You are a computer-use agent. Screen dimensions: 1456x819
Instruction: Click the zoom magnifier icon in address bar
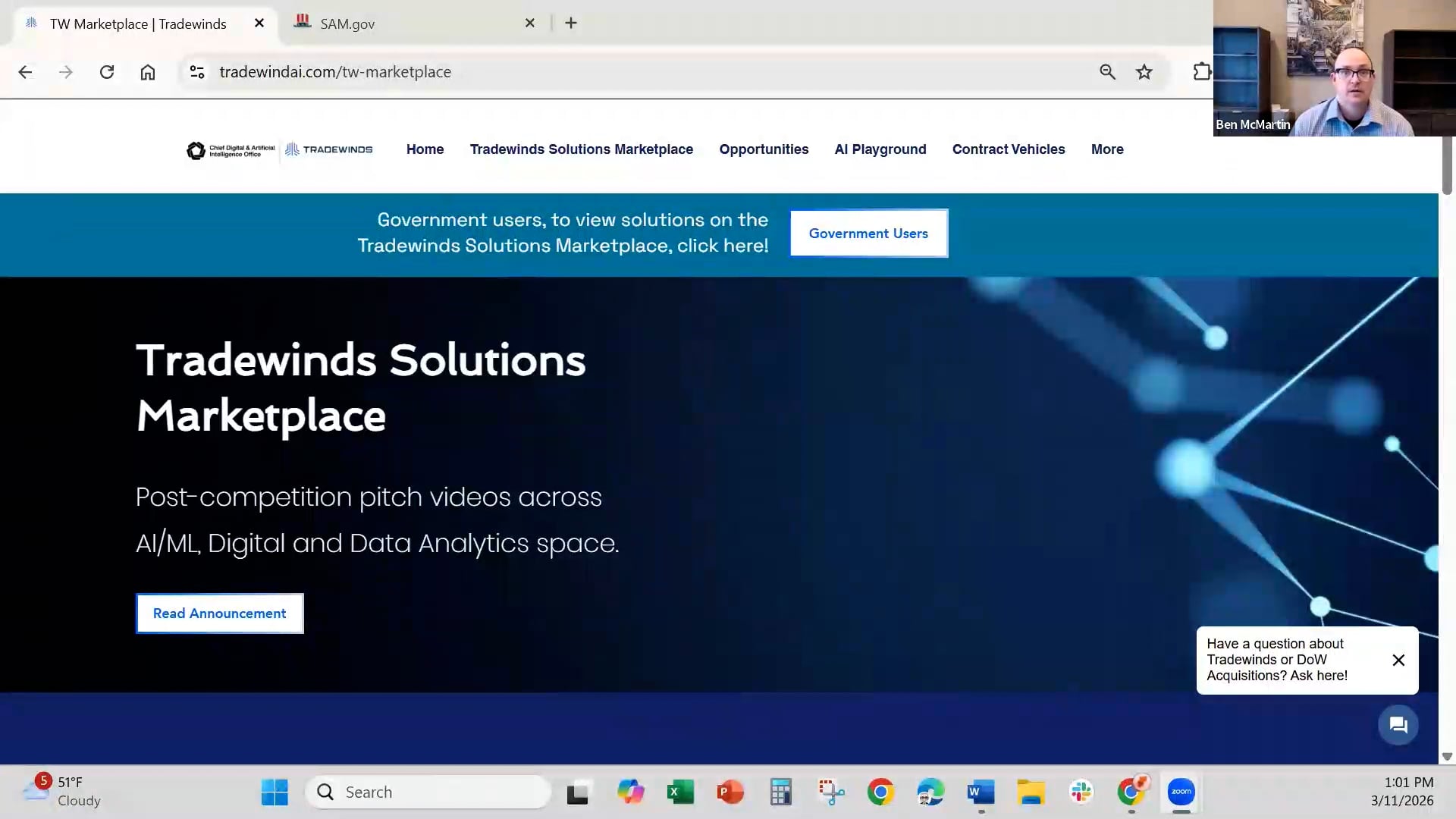point(1107,72)
